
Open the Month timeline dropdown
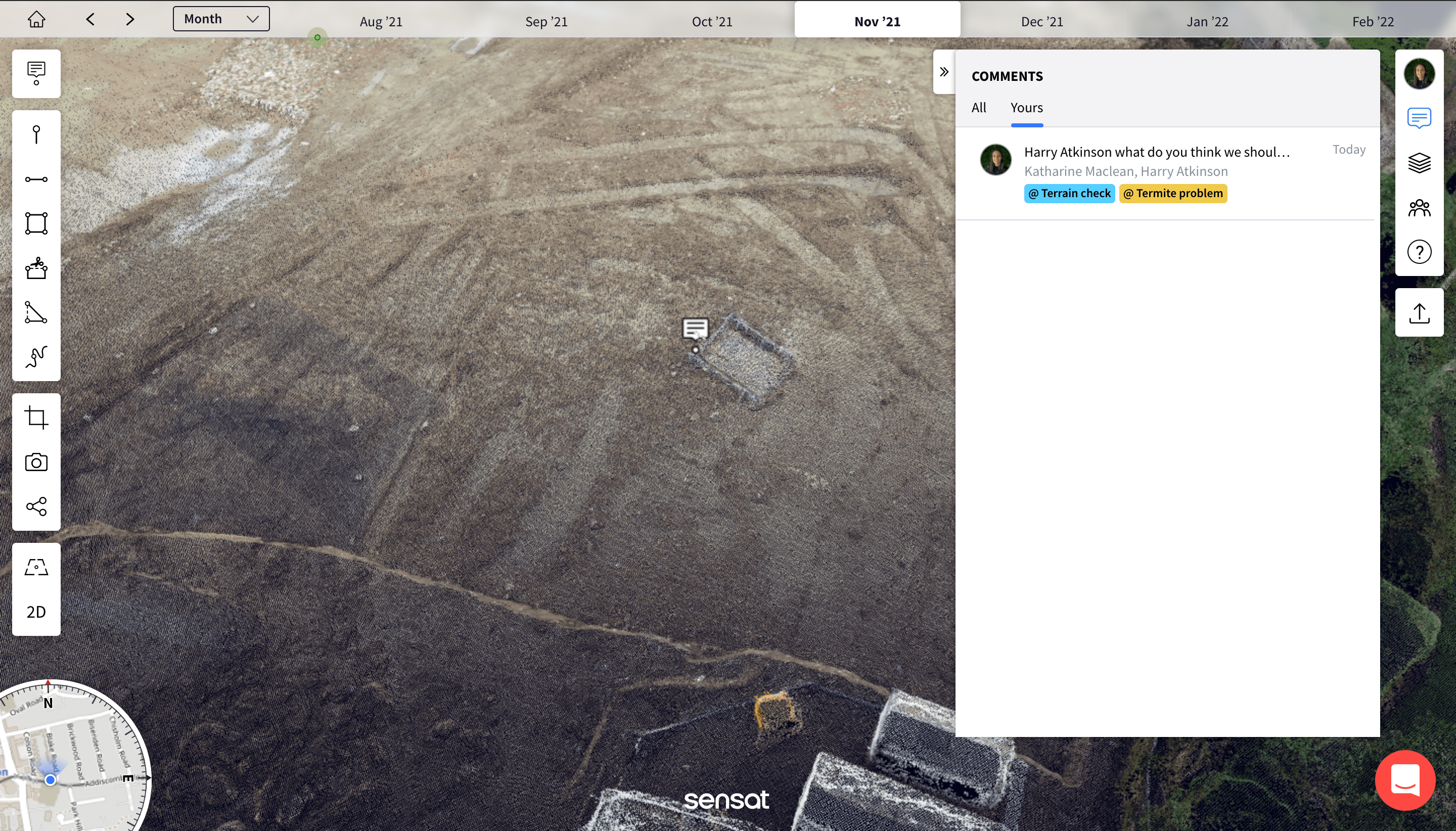point(221,19)
